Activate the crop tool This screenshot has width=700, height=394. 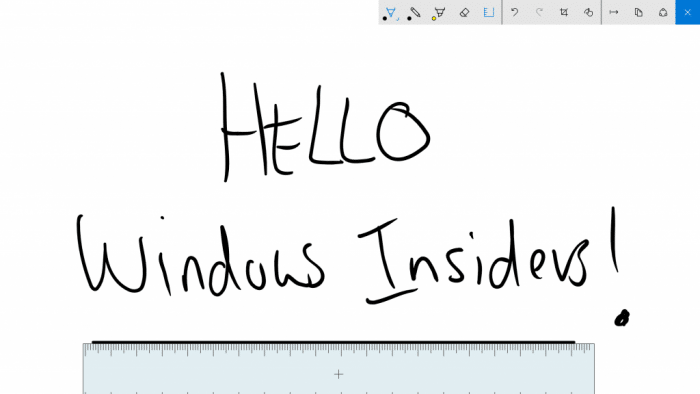tap(564, 12)
